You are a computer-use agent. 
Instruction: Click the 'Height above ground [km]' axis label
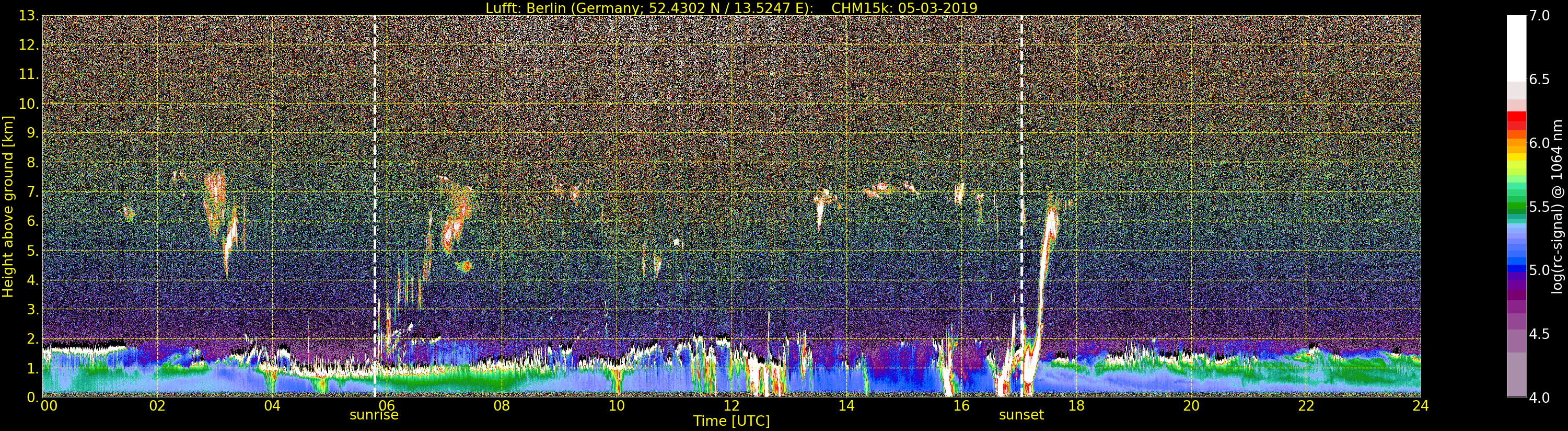(8, 206)
